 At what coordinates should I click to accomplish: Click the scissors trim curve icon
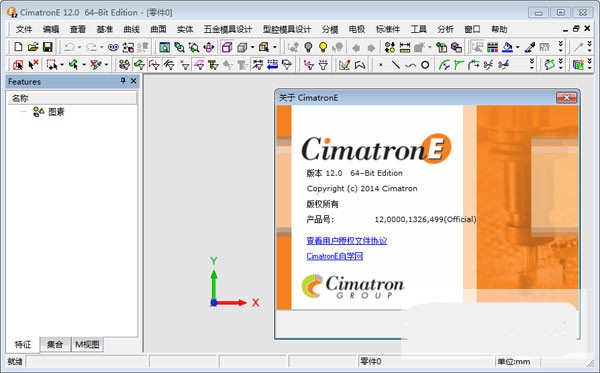489,65
